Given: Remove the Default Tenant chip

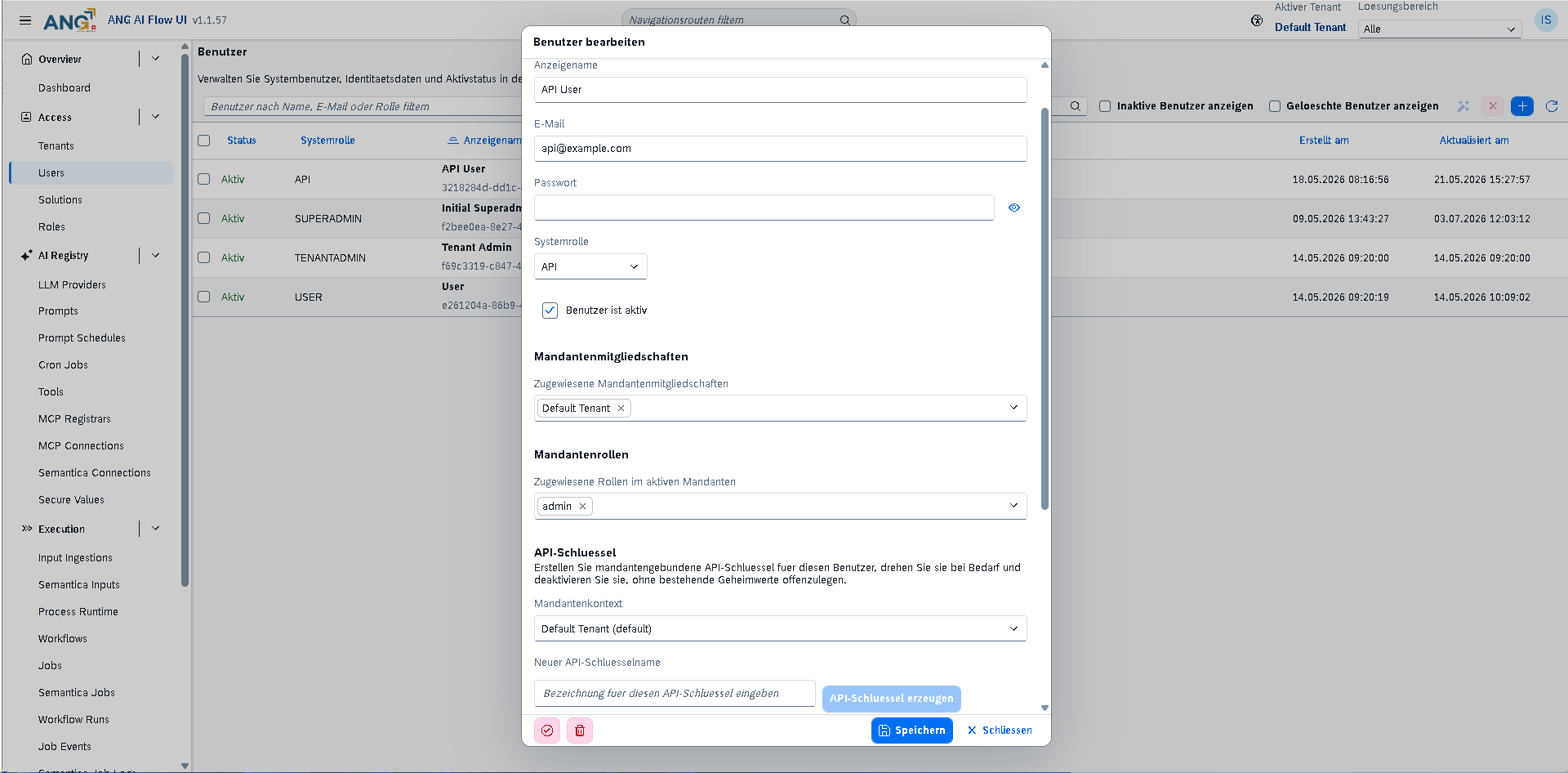Looking at the screenshot, I should 621,409.
